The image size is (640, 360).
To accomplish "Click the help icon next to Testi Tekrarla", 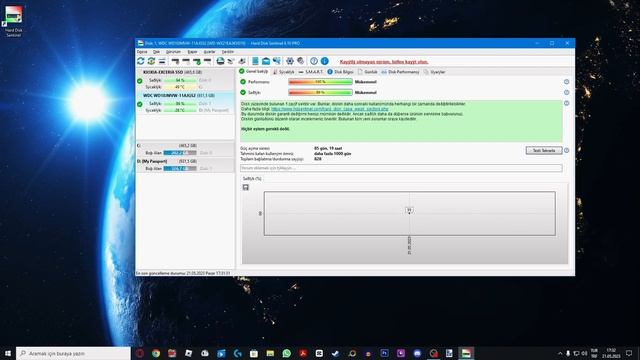I will click(567, 151).
